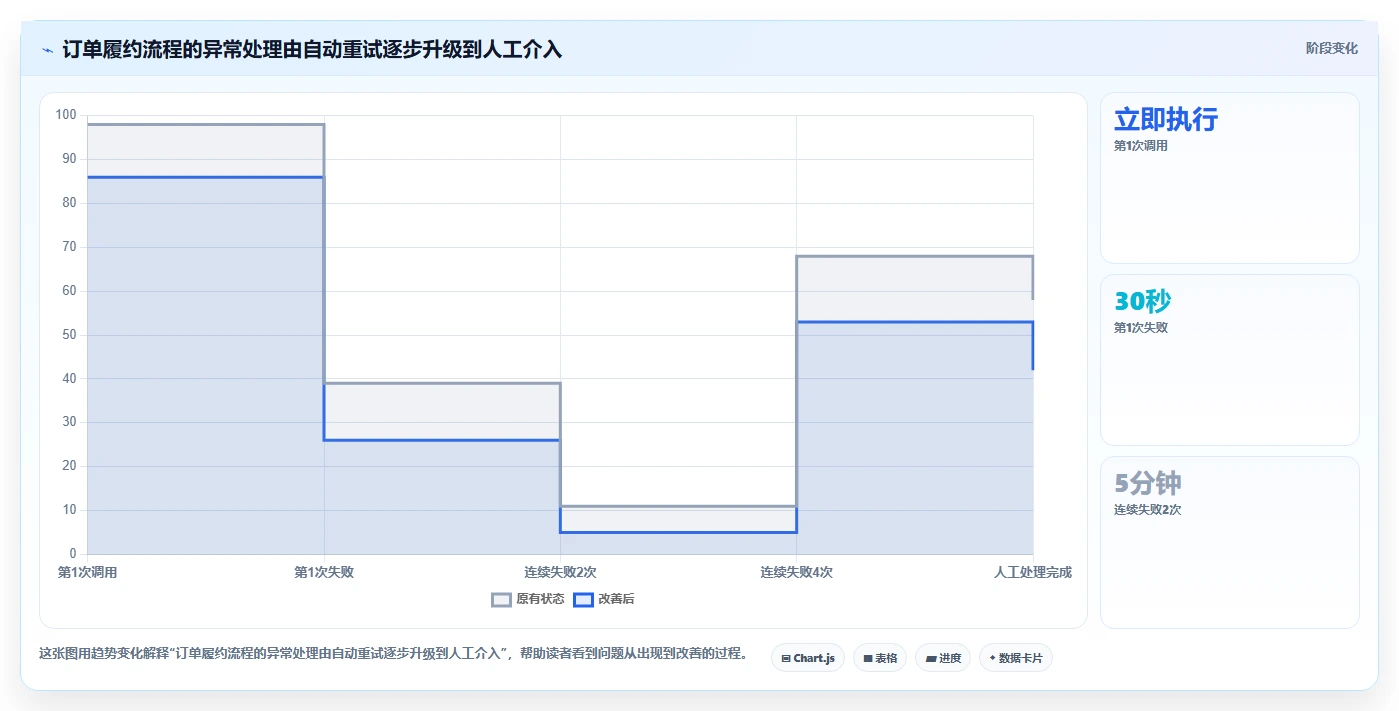Click the chart title about 订单履约流程
Screen dimensions: 1399x711
pos(312,50)
